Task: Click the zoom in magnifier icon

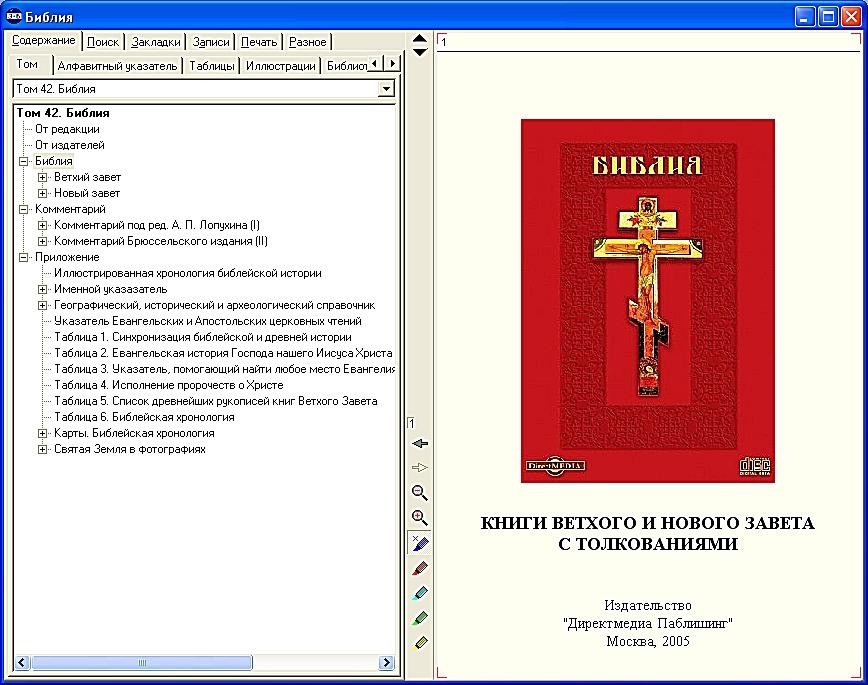Action: [420, 518]
